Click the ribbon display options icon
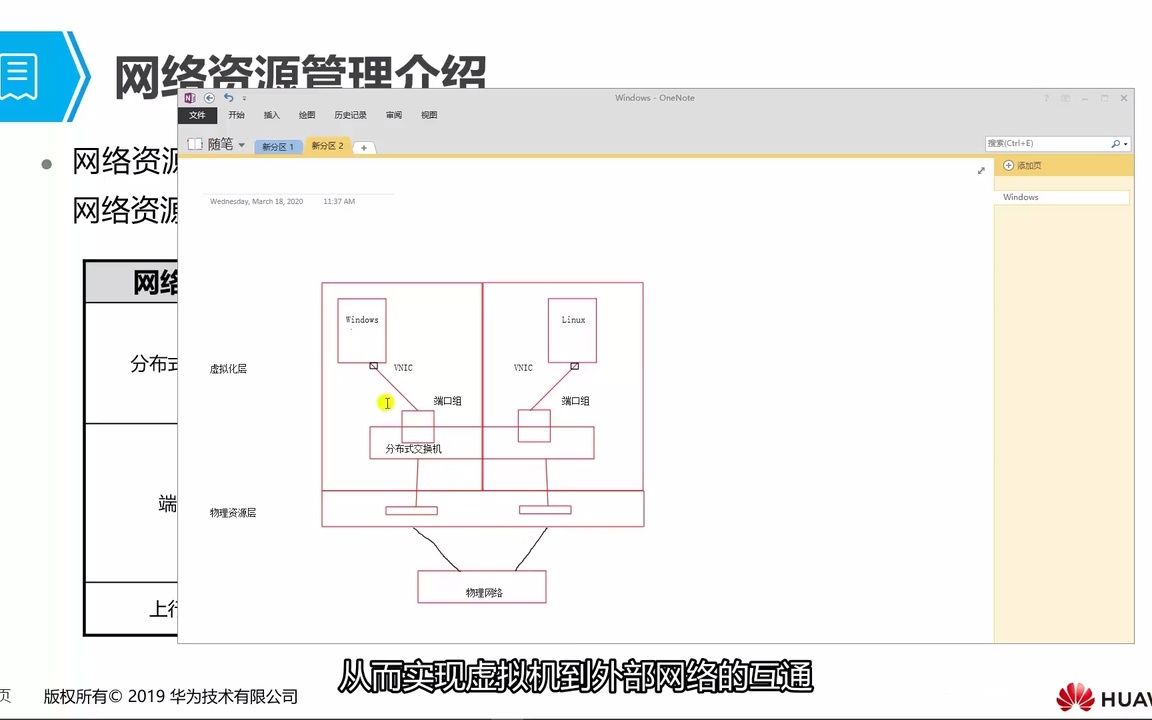The image size is (1152, 720). point(1065,98)
